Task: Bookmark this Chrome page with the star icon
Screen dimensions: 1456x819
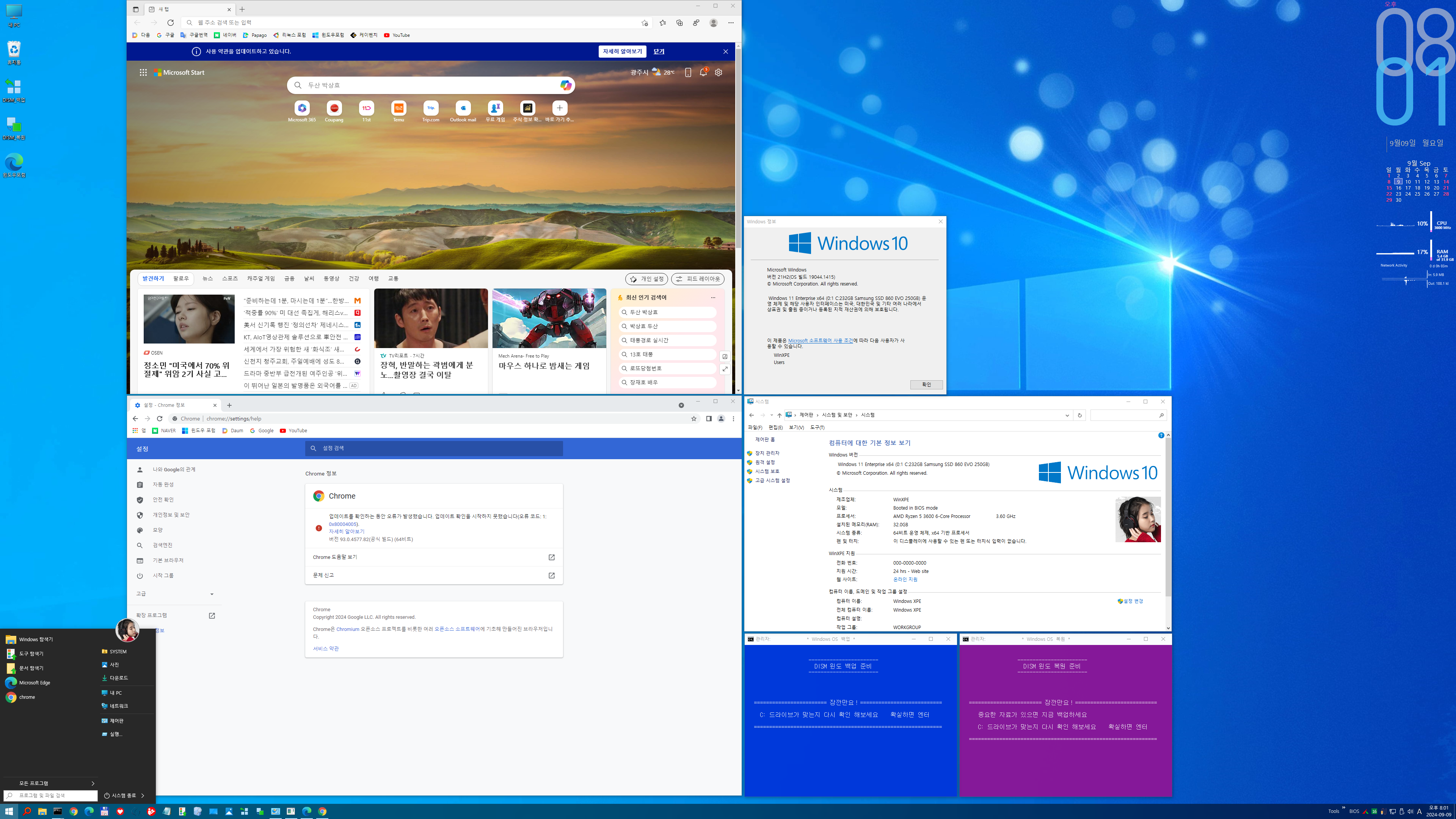Action: tap(693, 419)
